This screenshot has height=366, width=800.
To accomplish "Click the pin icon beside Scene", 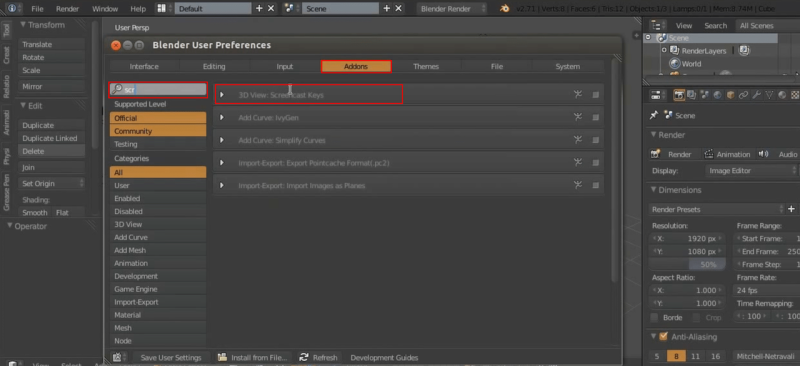I will 654,116.
